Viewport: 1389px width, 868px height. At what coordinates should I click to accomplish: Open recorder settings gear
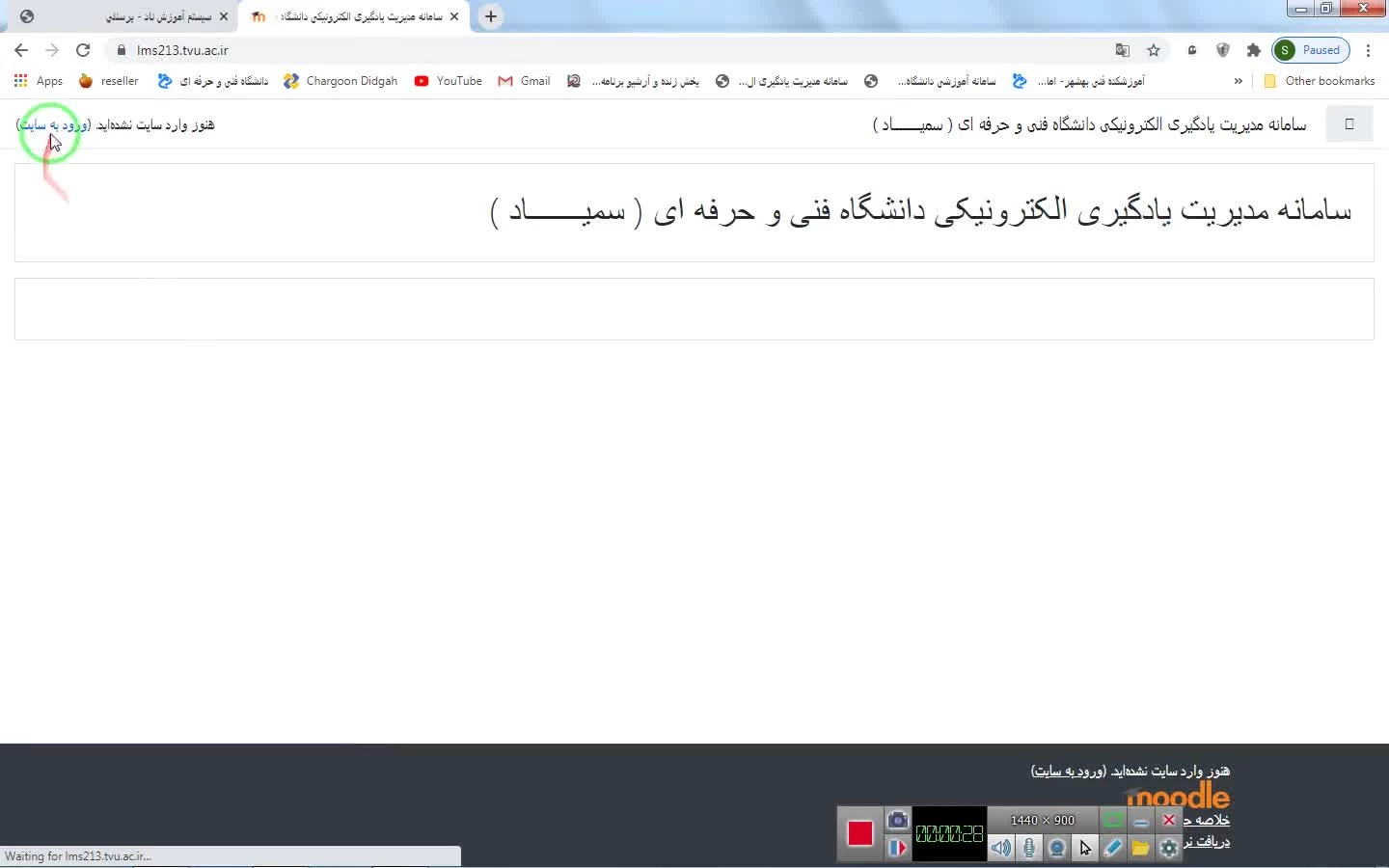1169,848
